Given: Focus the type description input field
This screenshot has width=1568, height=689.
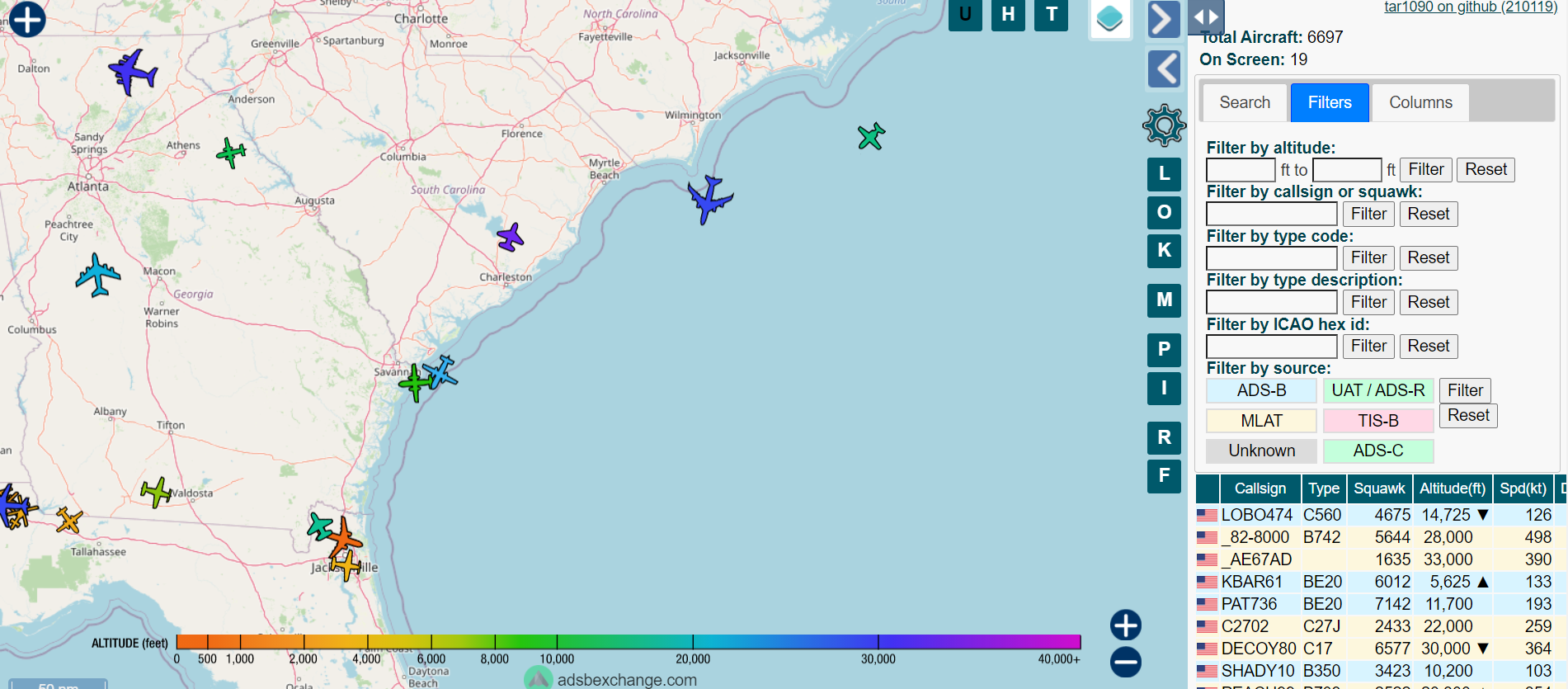Looking at the screenshot, I should (1272, 302).
